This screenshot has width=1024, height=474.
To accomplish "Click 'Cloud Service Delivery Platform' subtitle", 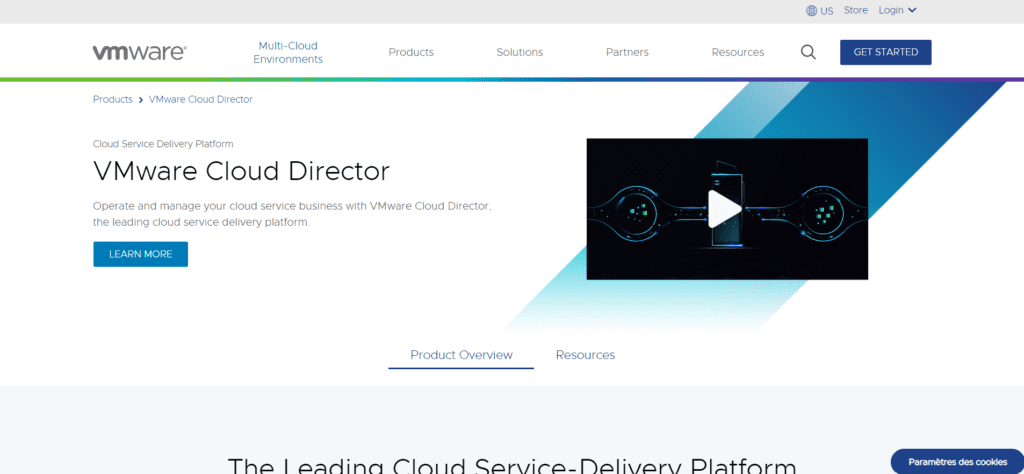I will pos(163,144).
